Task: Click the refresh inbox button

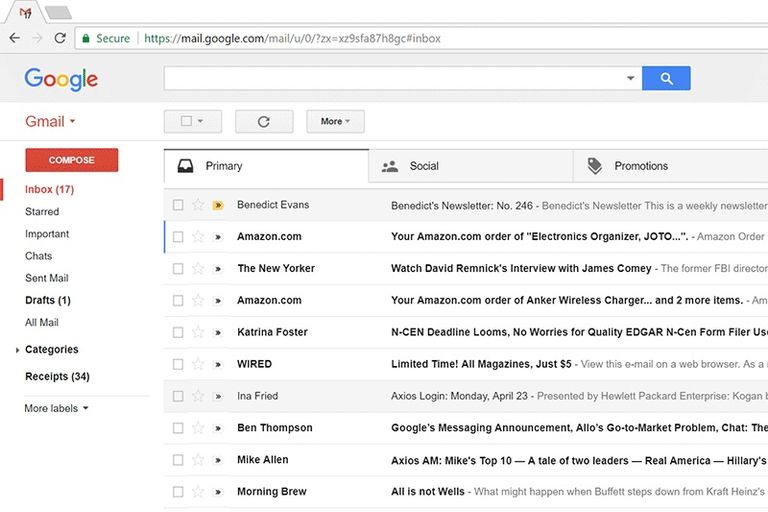Action: (x=264, y=122)
